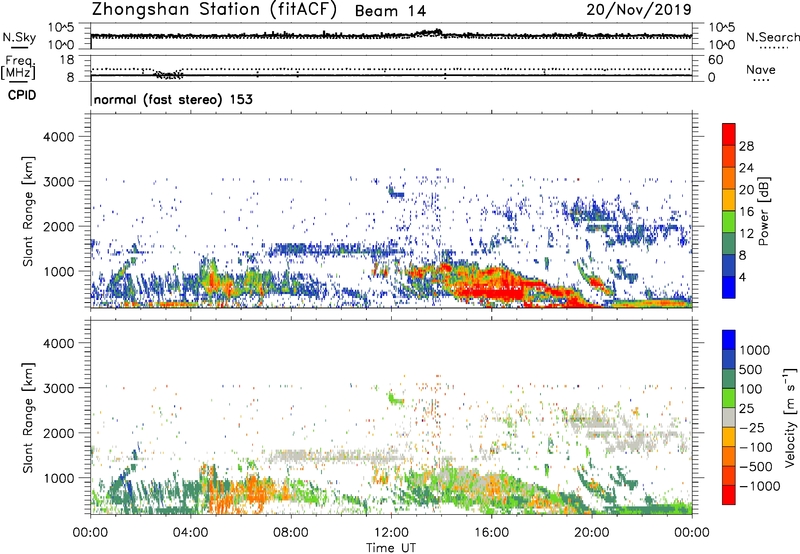Click the 3000 tick in the velocity panel

(x=58, y=388)
